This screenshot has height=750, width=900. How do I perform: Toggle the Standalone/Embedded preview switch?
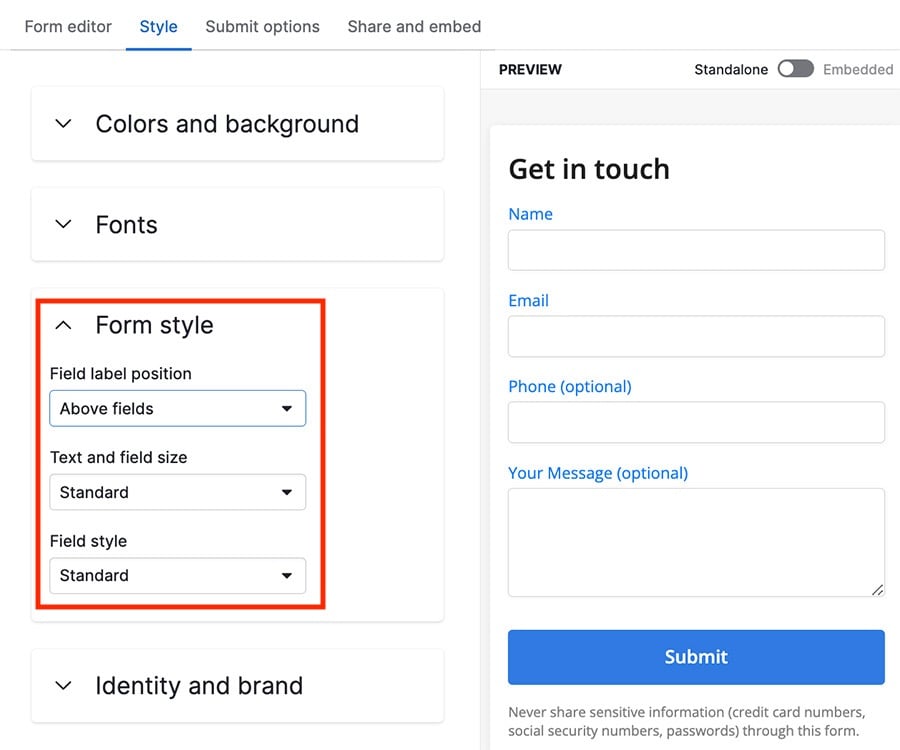(795, 69)
